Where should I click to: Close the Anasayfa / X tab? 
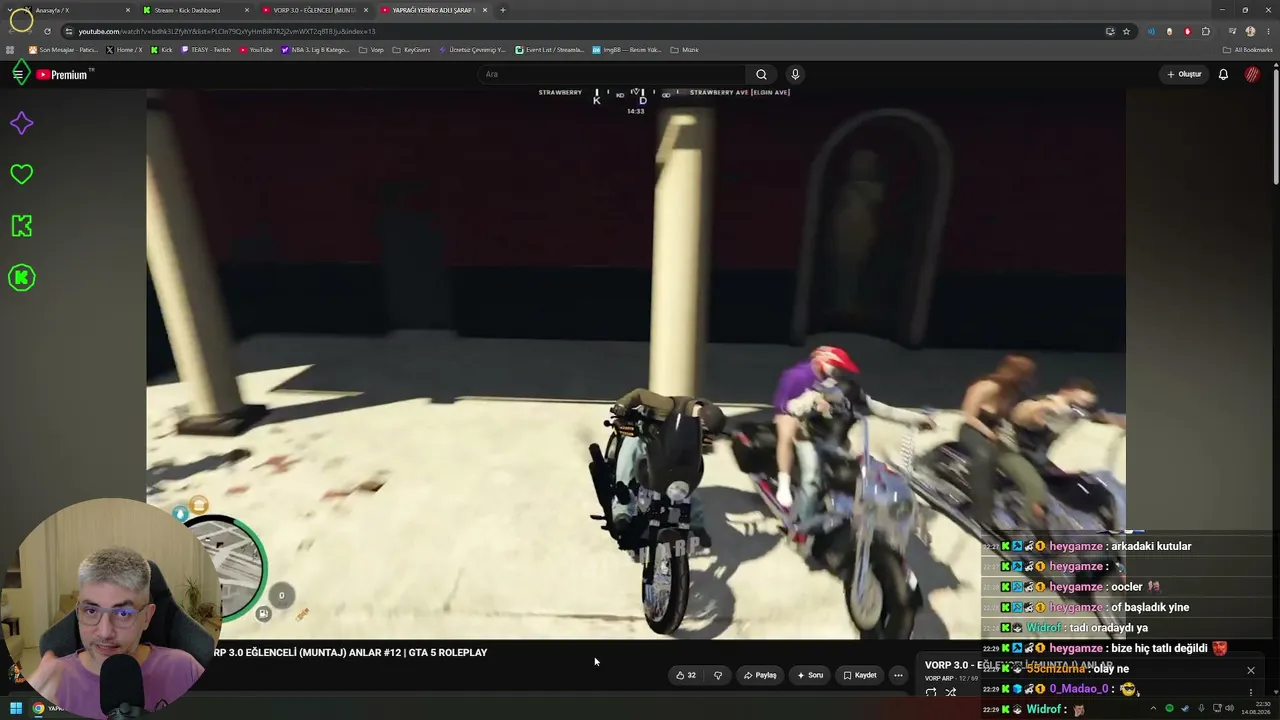coord(128,10)
